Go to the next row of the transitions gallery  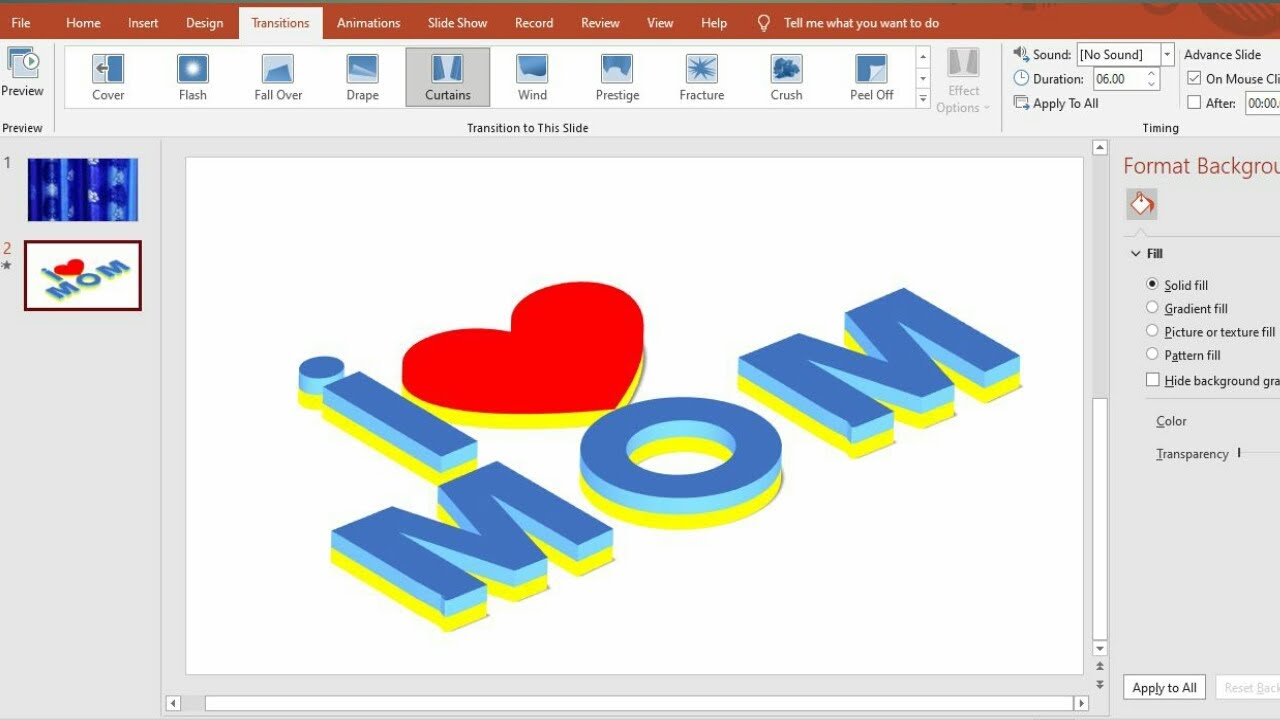923,78
